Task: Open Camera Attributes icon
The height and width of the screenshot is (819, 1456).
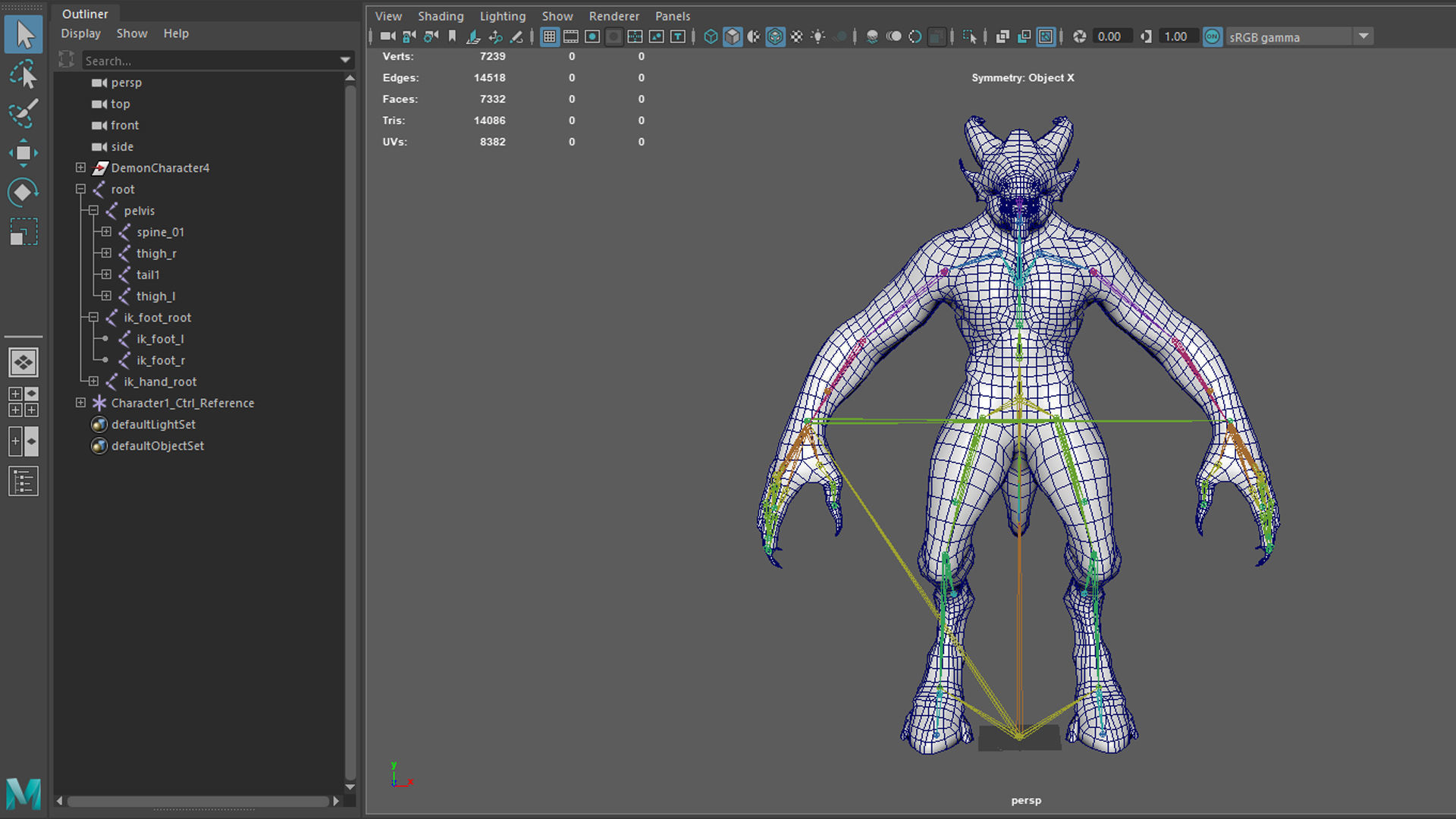Action: pyautogui.click(x=431, y=36)
